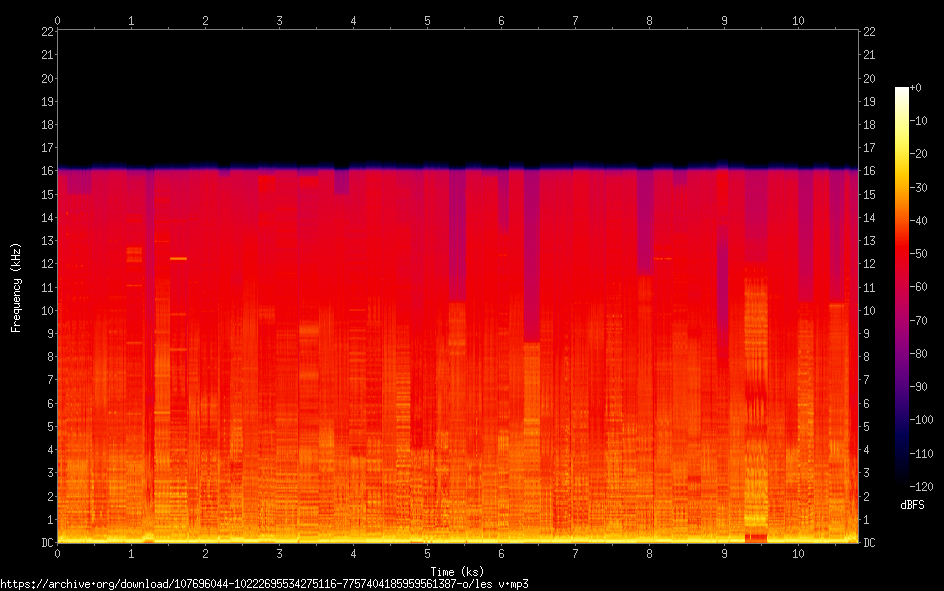This screenshot has height=591, width=944.
Task: Click the "-40" color scale label
Action: point(918,221)
